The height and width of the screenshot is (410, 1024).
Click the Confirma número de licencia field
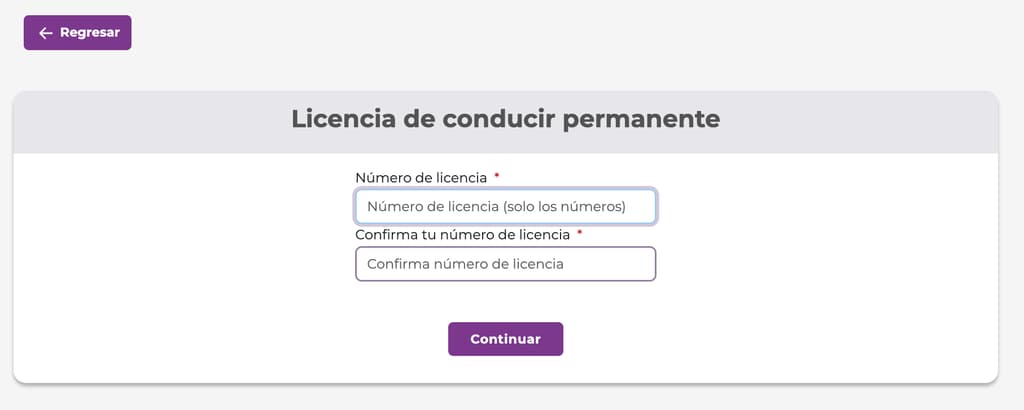[505, 264]
